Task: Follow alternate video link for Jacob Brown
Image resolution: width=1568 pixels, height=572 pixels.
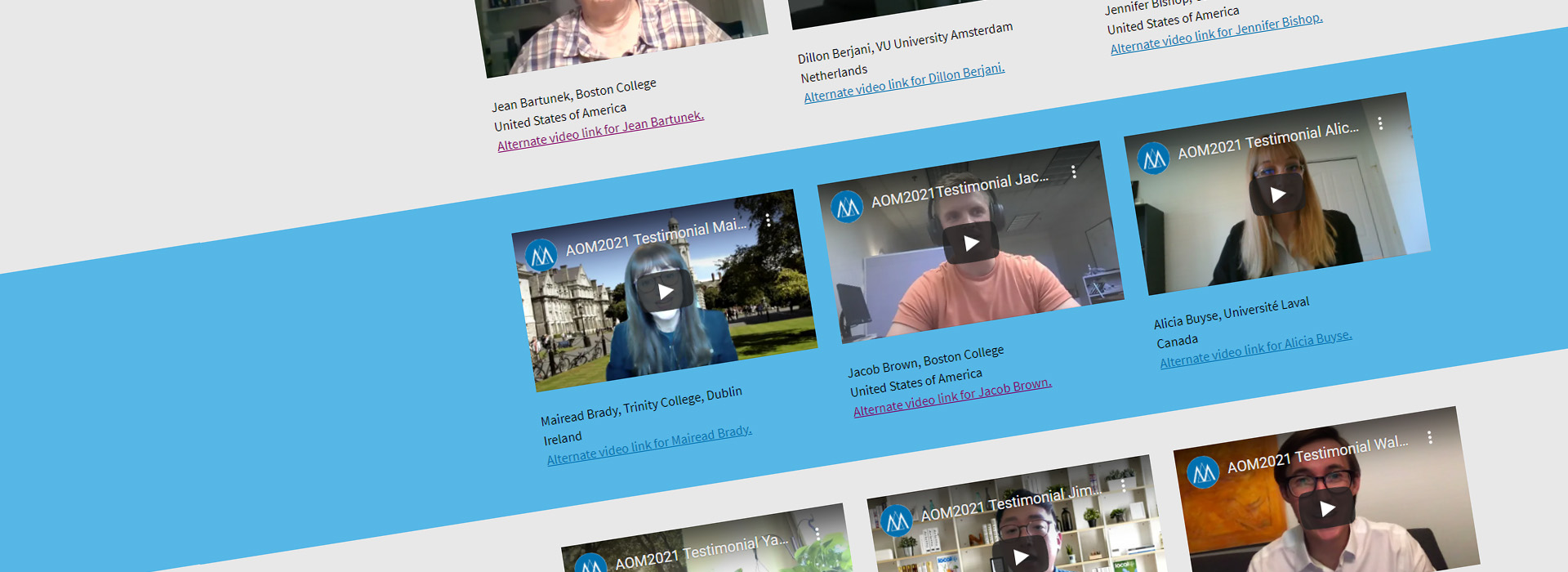Action: [952, 397]
